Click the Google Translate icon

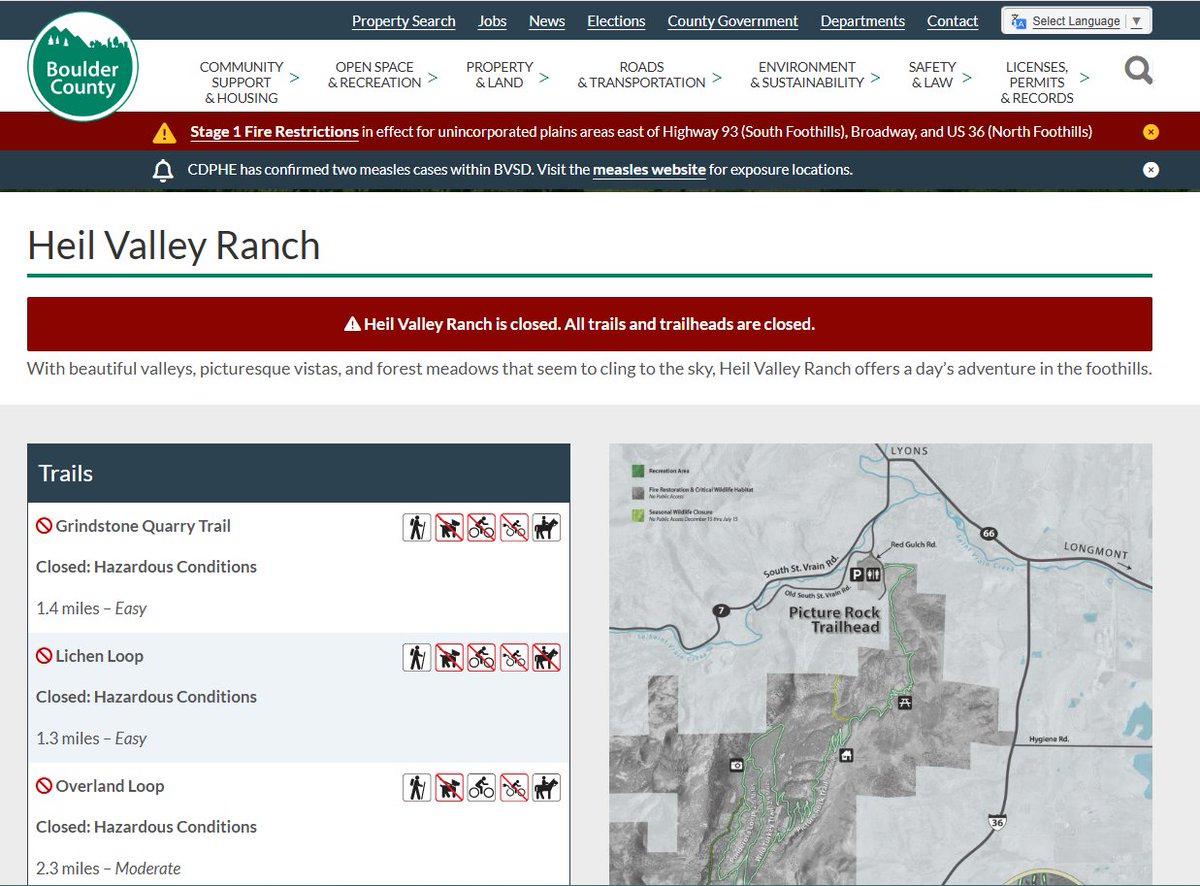pos(1019,21)
